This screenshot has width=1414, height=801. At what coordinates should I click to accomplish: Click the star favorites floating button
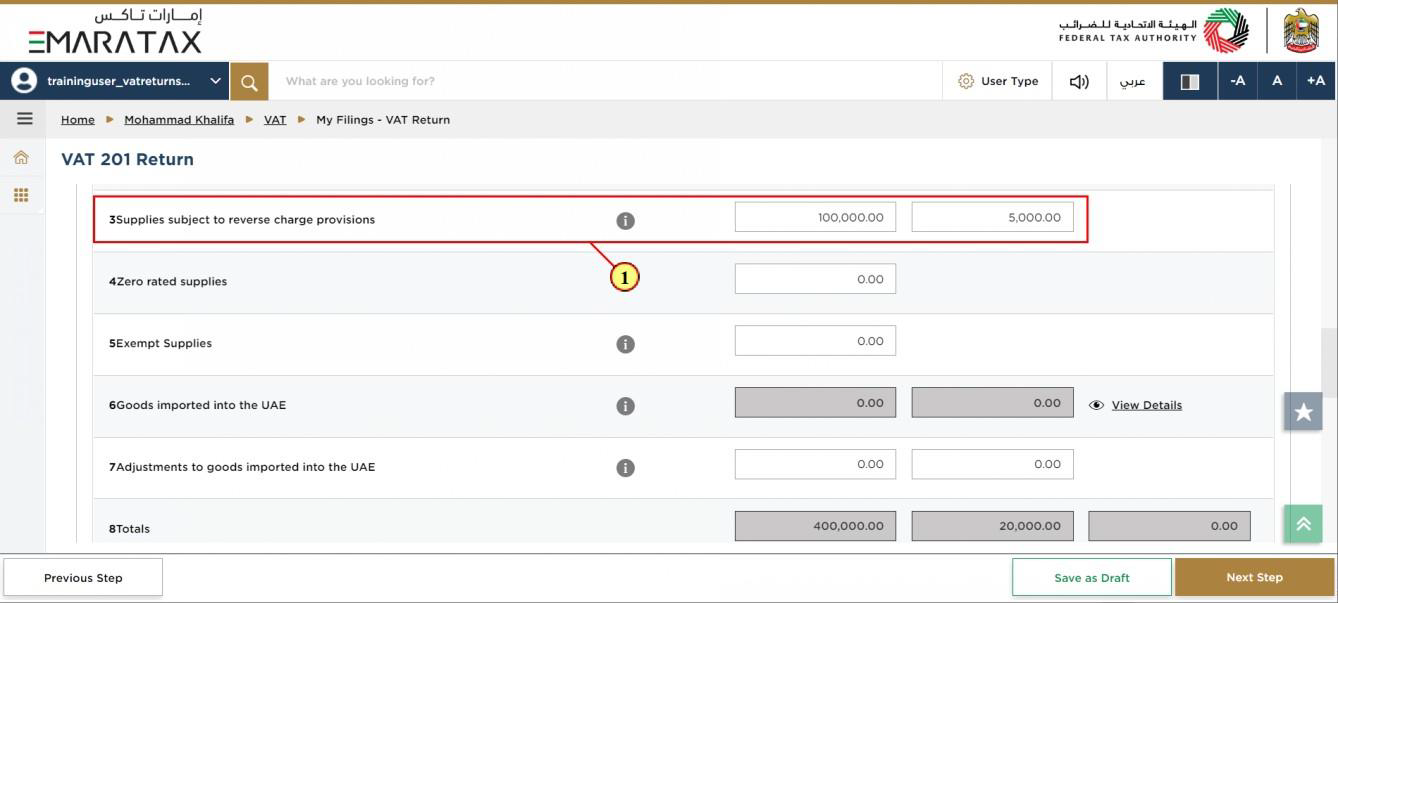[1303, 411]
